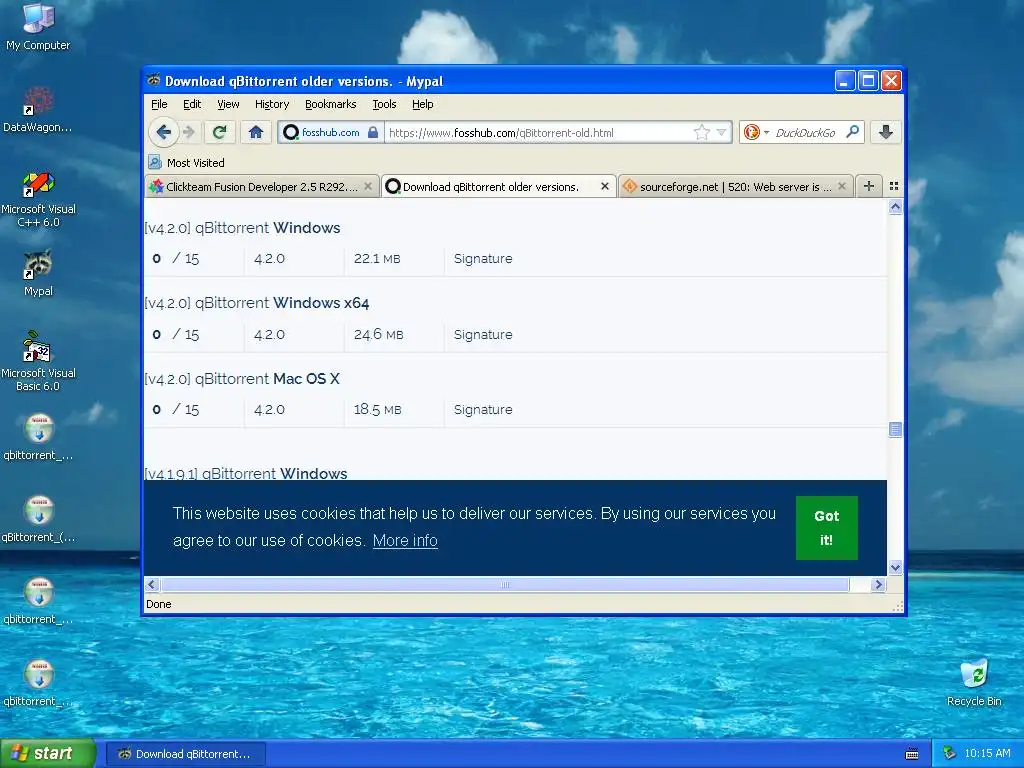Image resolution: width=1024 pixels, height=768 pixels.
Task: Select the Microsoft Visual Basic 6.0 icon
Action: click(38, 361)
